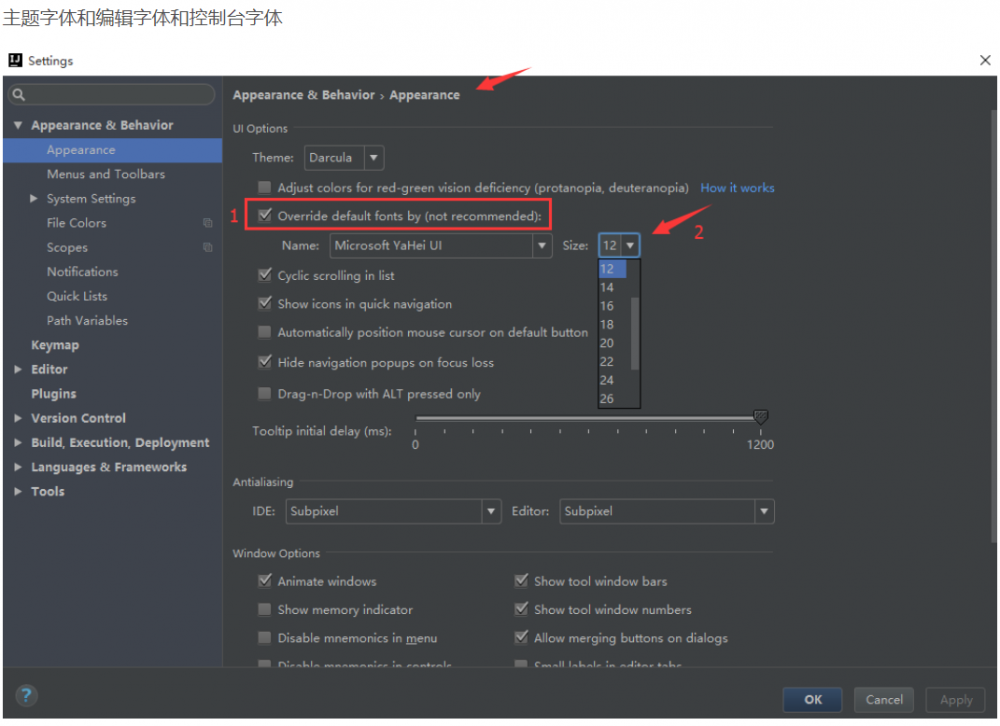Image resolution: width=1000 pixels, height=726 pixels.
Task: Enable red-green vision deficiency color adjustment
Action: coord(264,187)
